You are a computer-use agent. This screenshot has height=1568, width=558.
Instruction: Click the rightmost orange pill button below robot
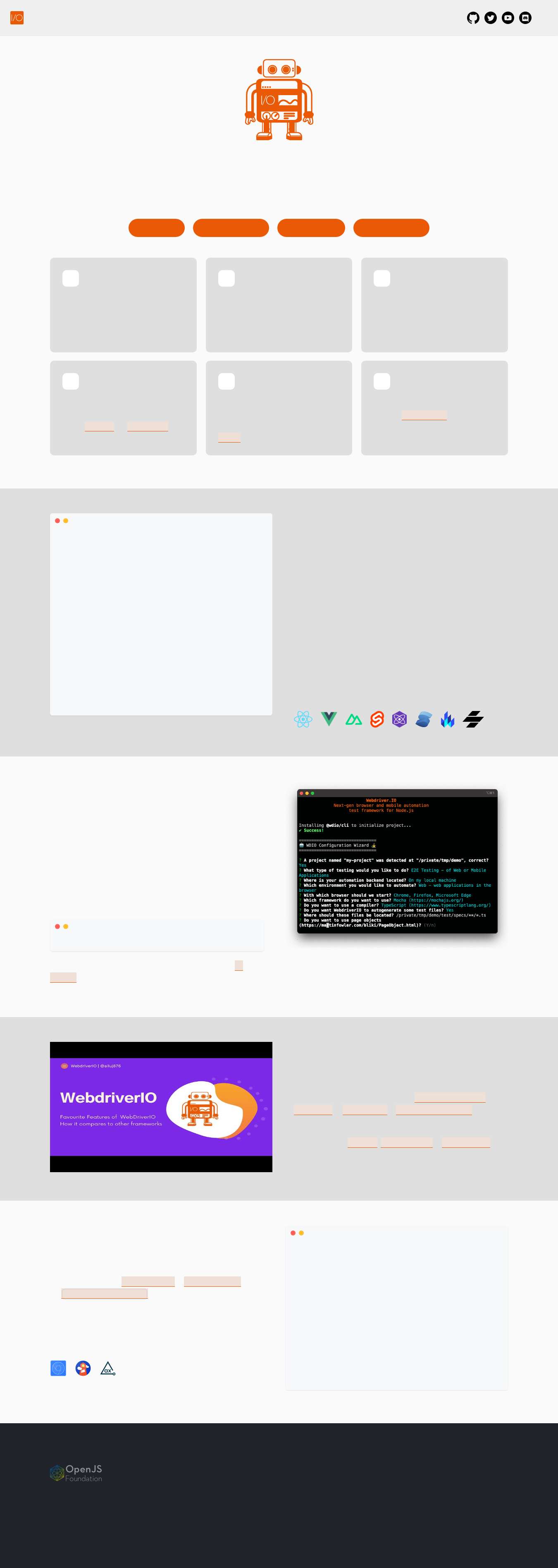click(x=391, y=227)
